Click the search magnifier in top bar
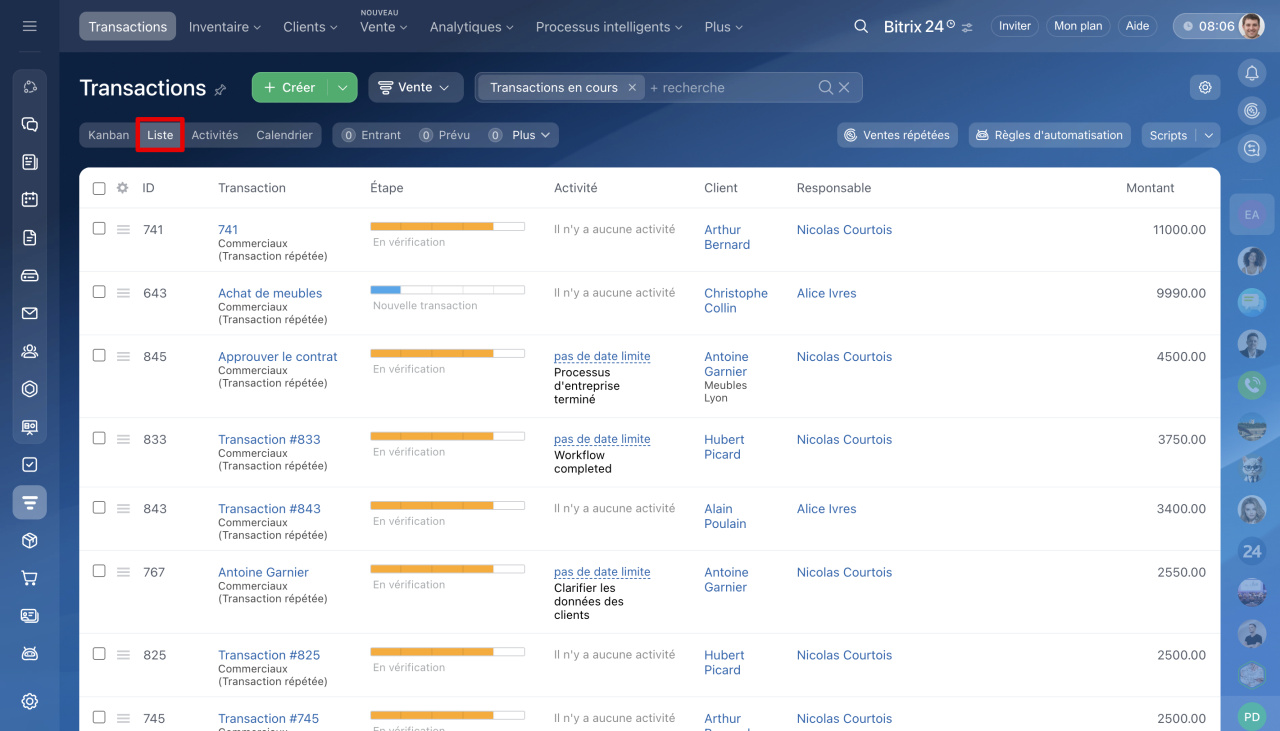The width and height of the screenshot is (1280, 731). (860, 27)
